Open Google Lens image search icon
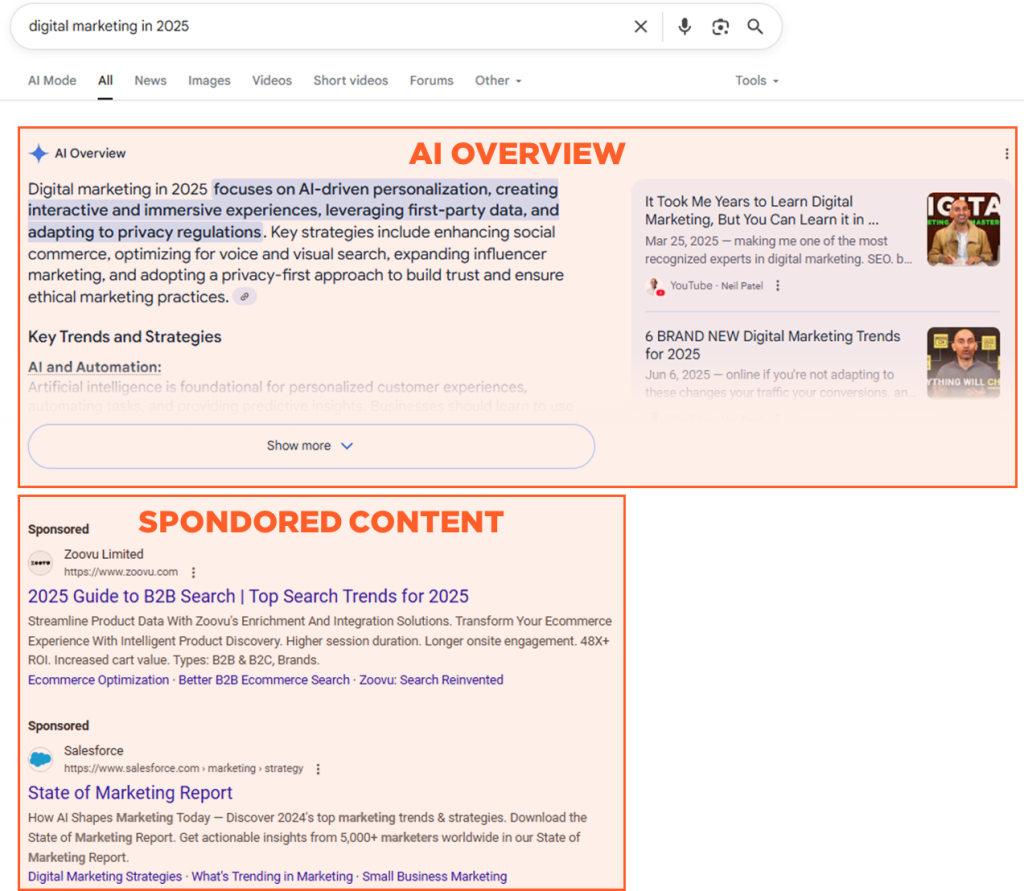 click(720, 27)
